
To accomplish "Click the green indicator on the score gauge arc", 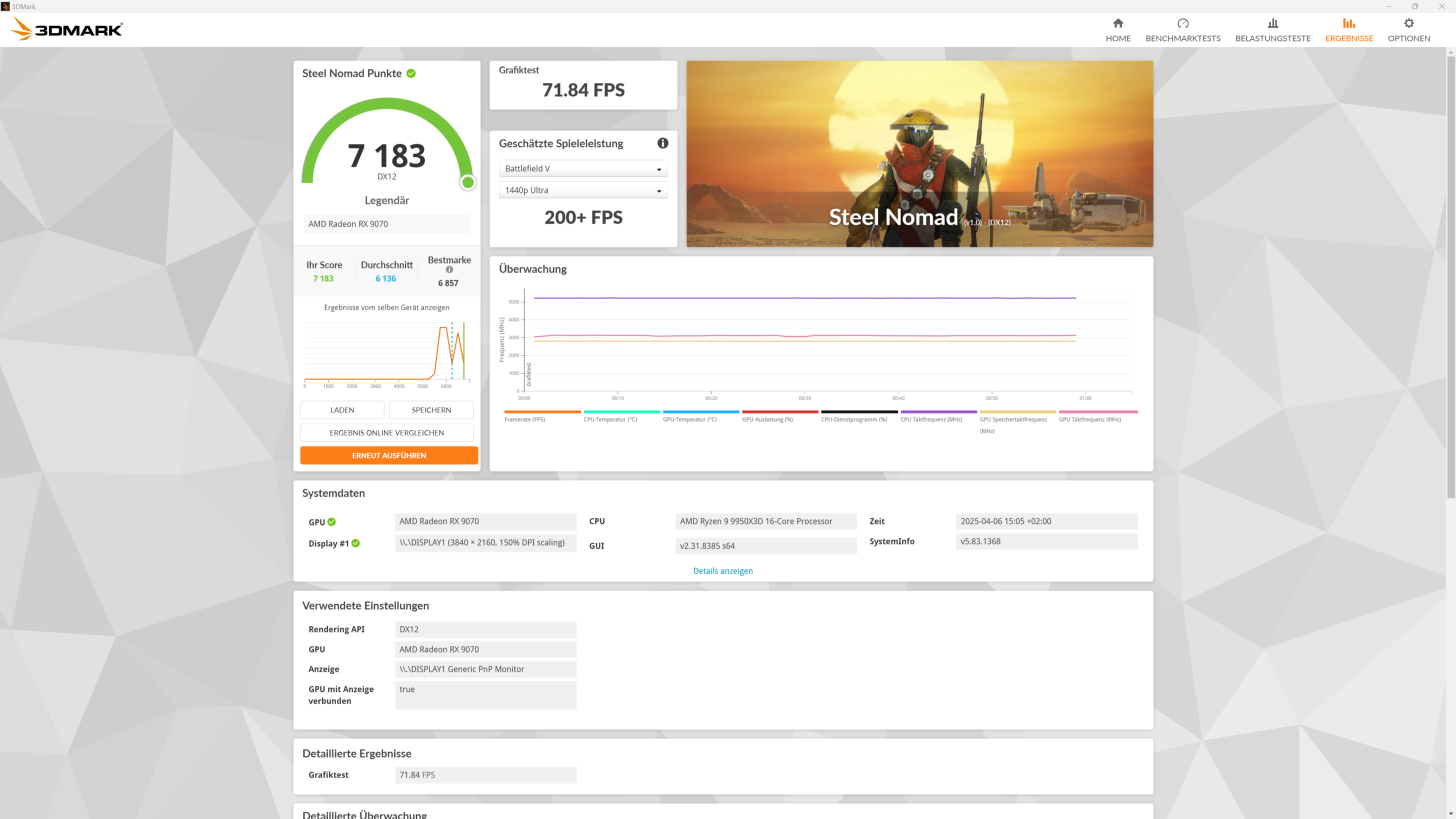I will coord(467,182).
